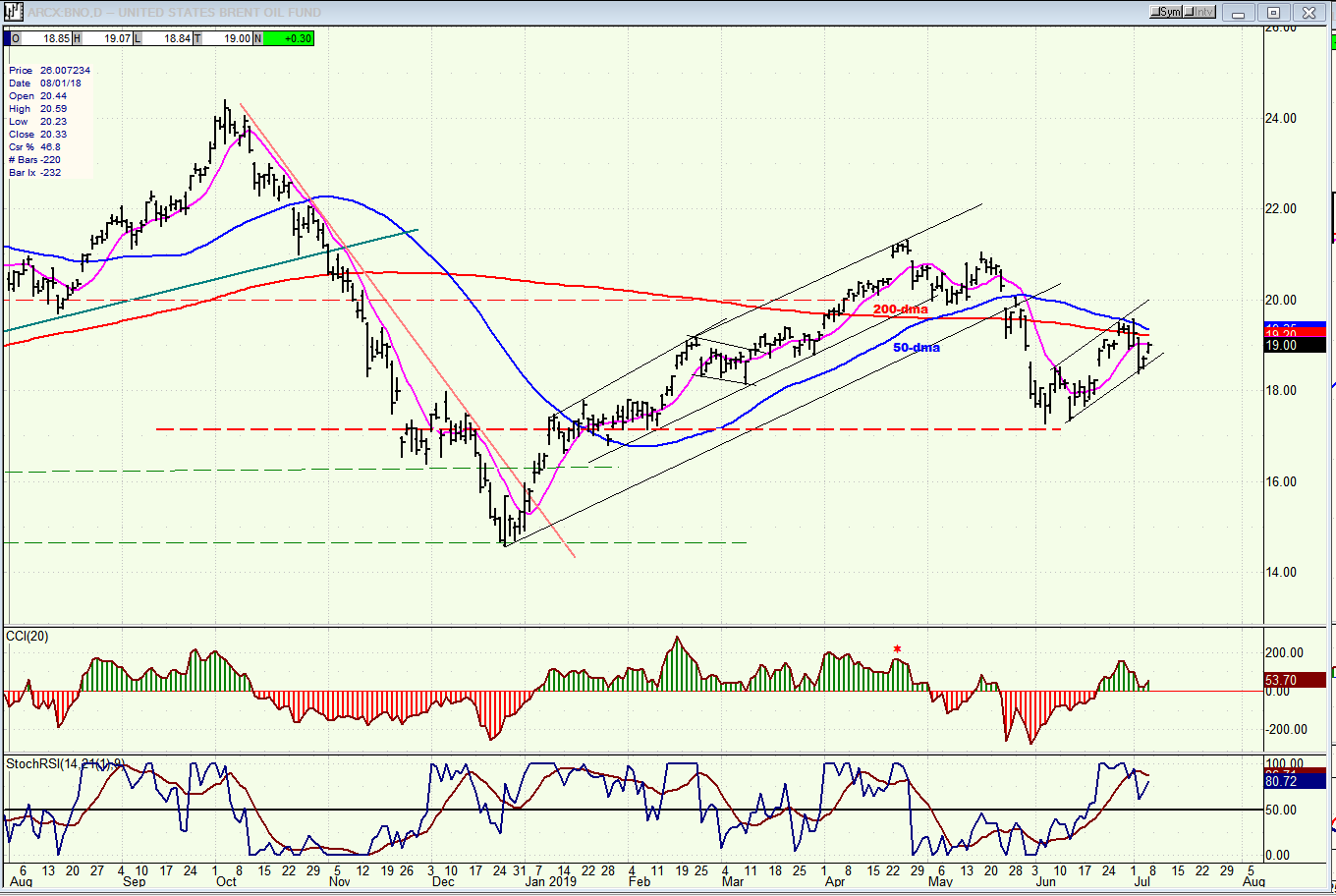This screenshot has height=896, width=1336.
Task: Click the StochRSI indicator label
Action: pyautogui.click(x=65, y=764)
